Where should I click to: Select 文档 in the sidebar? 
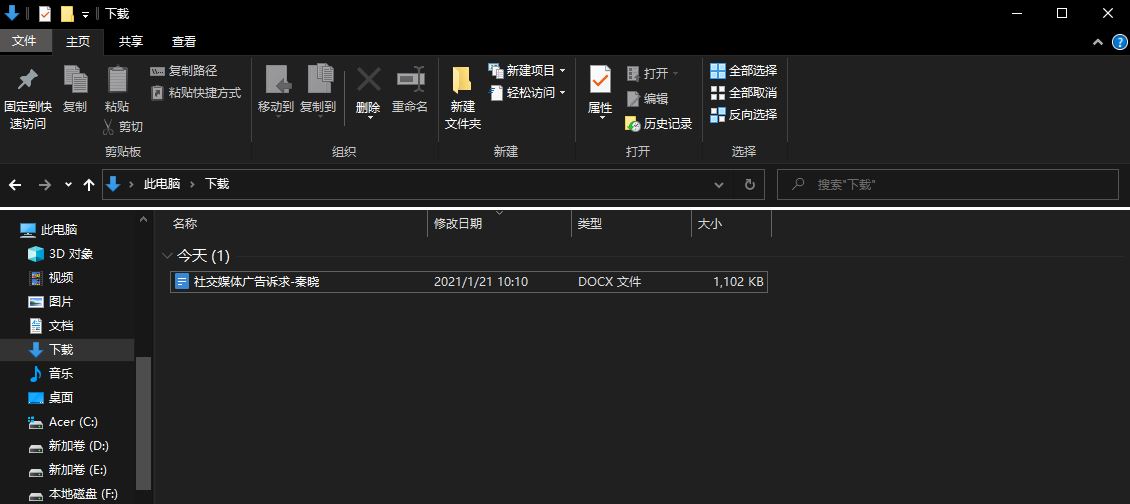click(x=50, y=326)
